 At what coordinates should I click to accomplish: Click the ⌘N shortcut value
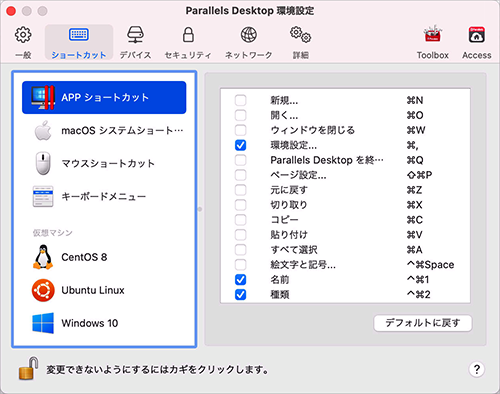415,100
